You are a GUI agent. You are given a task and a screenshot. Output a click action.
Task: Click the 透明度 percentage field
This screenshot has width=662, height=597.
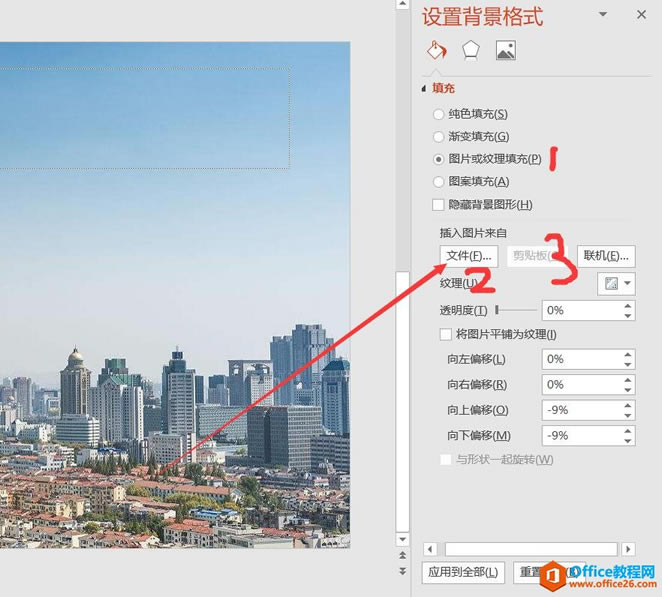coord(581,311)
